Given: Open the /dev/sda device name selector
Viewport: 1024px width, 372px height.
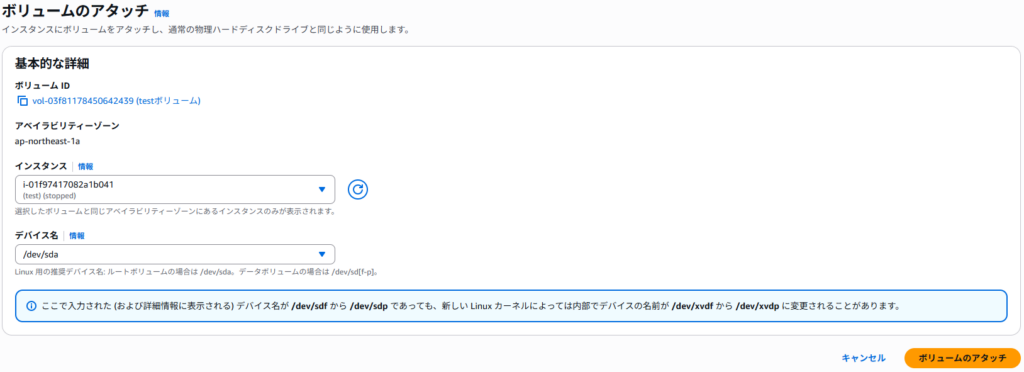Looking at the screenshot, I should click(175, 255).
